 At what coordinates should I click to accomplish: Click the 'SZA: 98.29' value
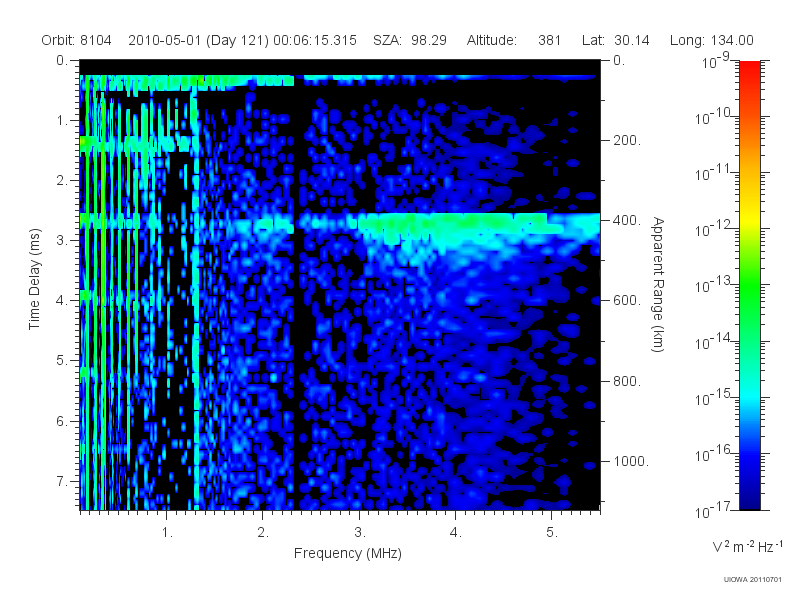pos(410,40)
